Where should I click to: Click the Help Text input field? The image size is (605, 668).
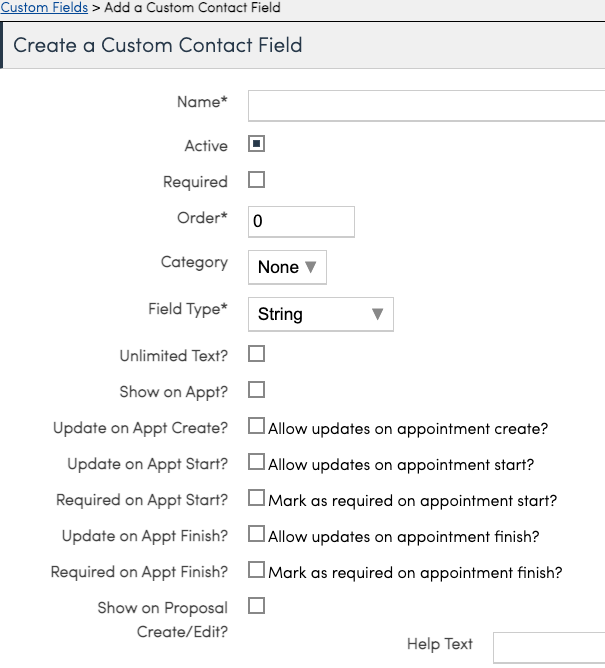tap(548, 646)
